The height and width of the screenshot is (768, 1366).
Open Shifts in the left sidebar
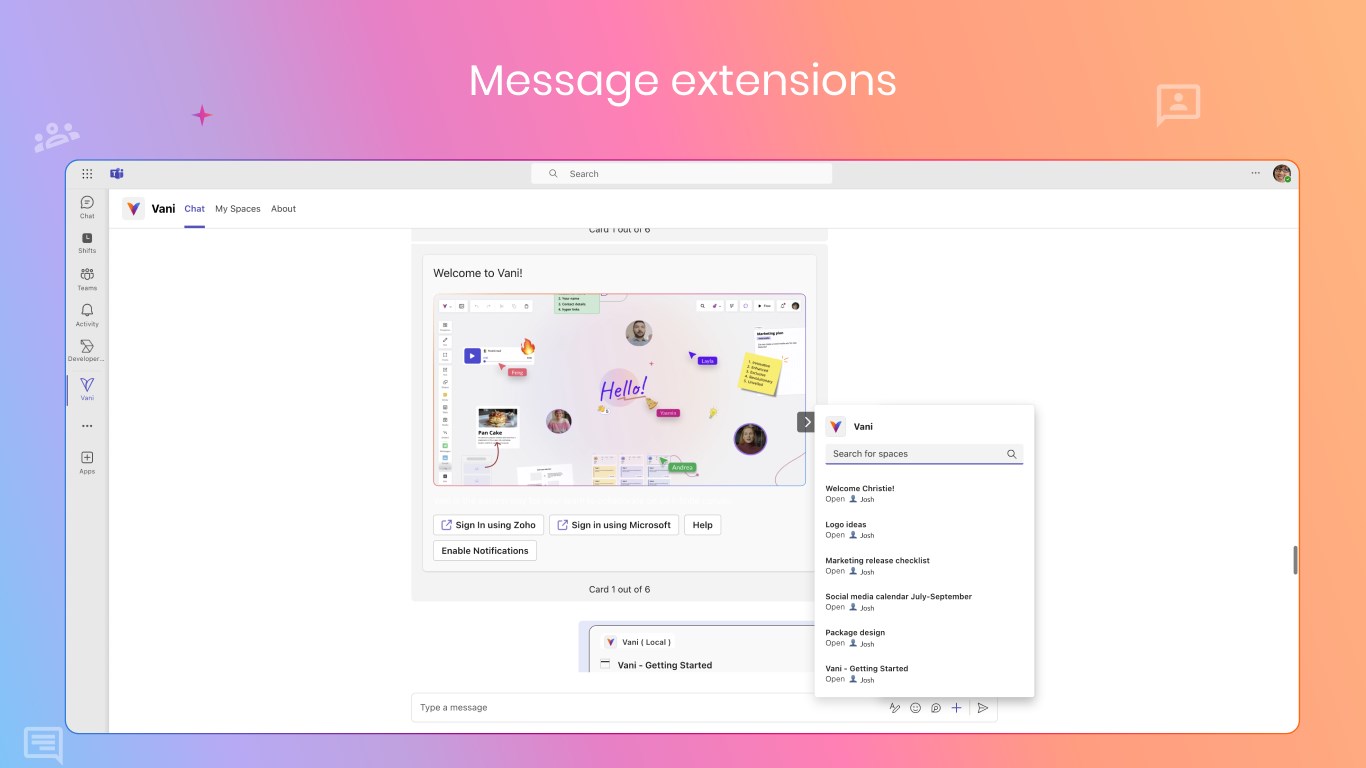(x=87, y=243)
